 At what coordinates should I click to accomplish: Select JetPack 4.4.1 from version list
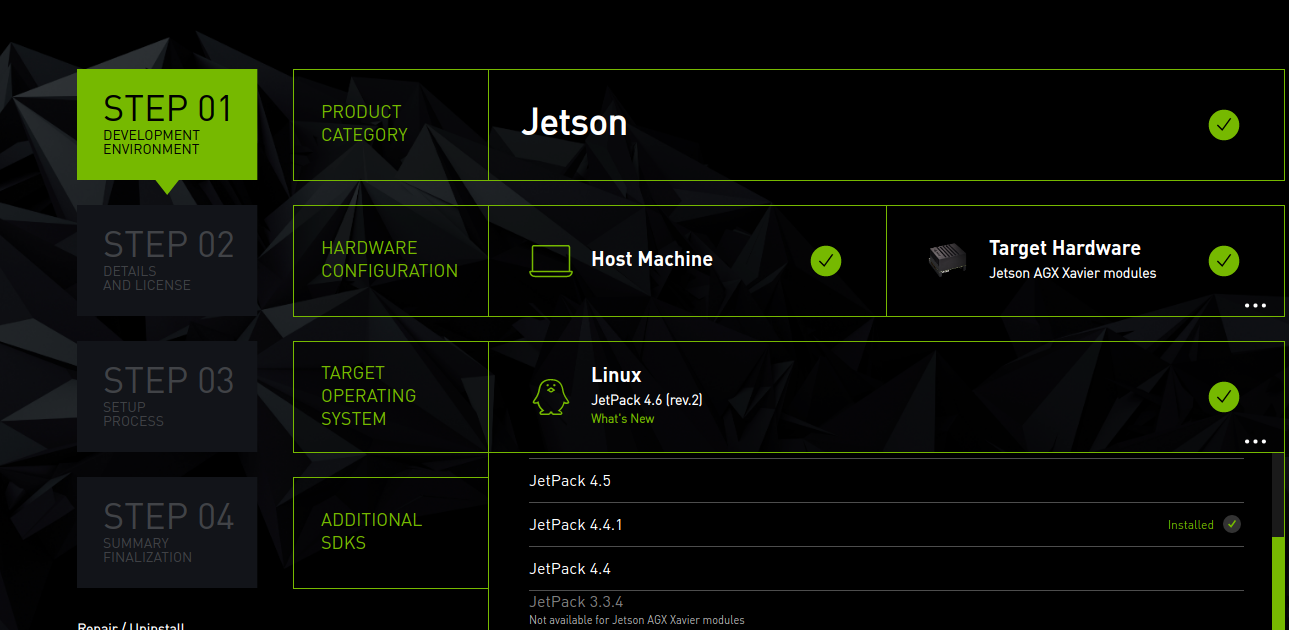[x=886, y=525]
